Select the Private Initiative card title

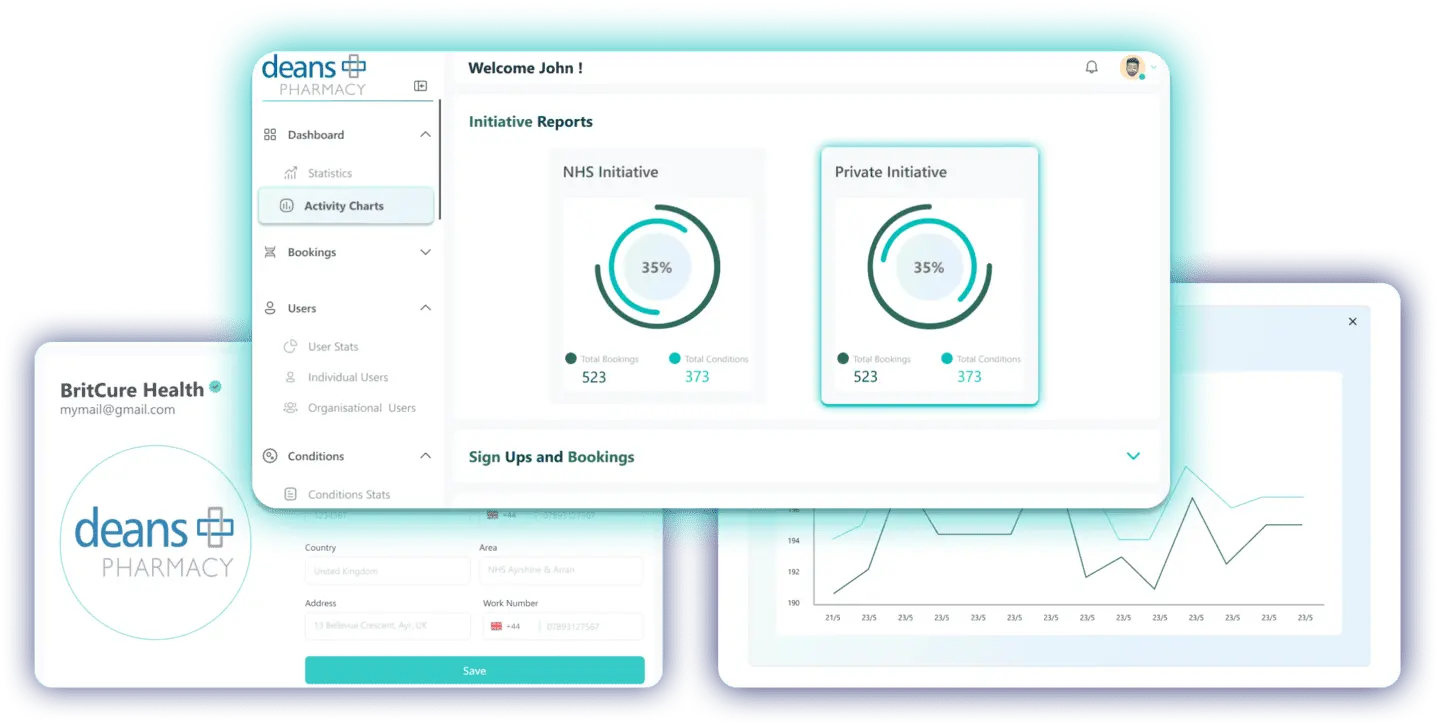[891, 172]
